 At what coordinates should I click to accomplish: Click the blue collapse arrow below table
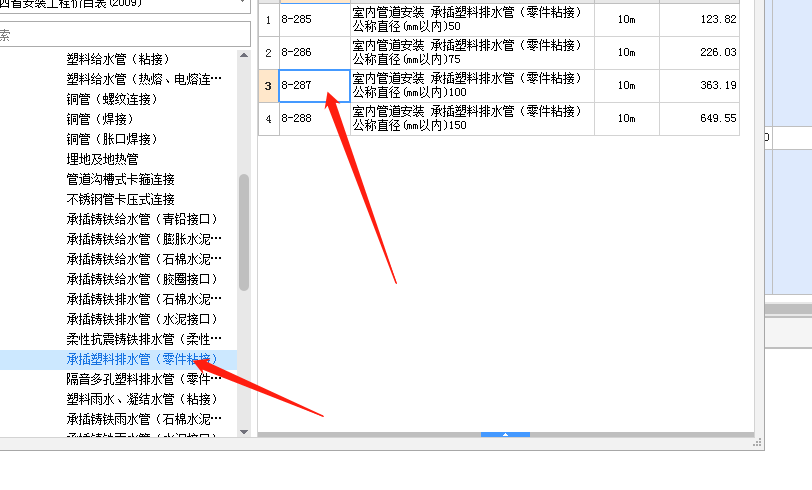pos(505,435)
